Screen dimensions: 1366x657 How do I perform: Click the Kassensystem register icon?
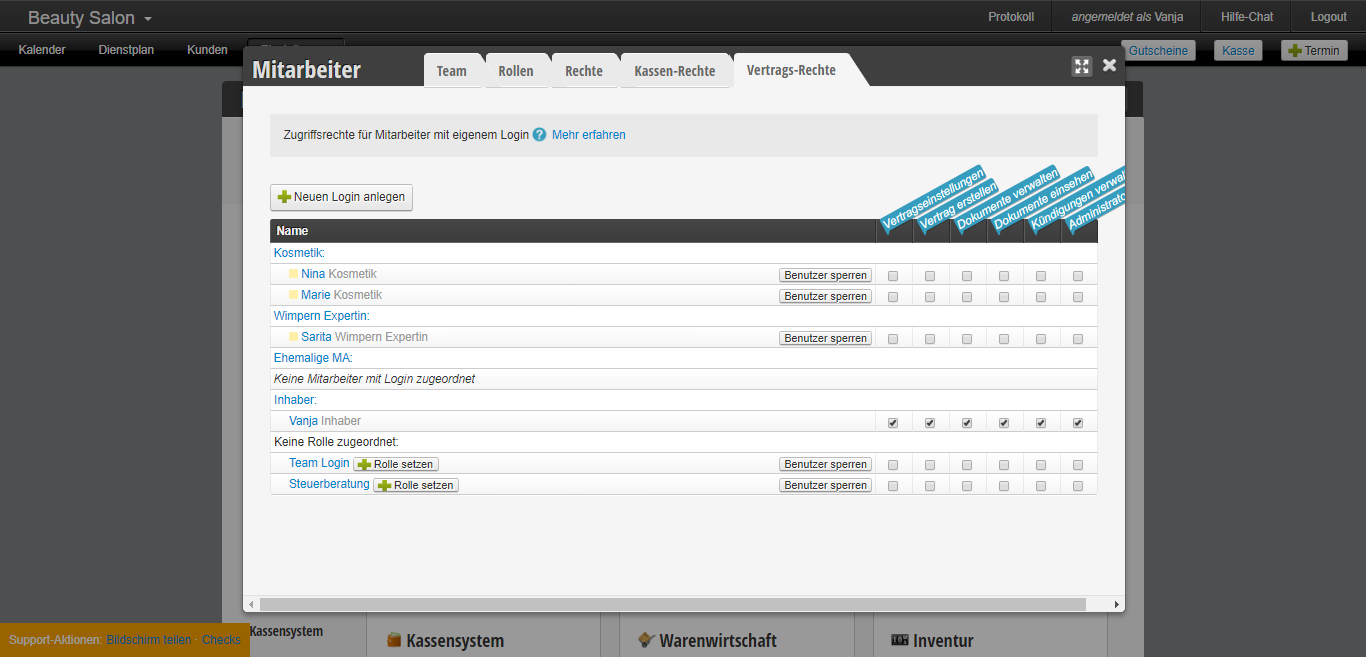click(x=394, y=641)
